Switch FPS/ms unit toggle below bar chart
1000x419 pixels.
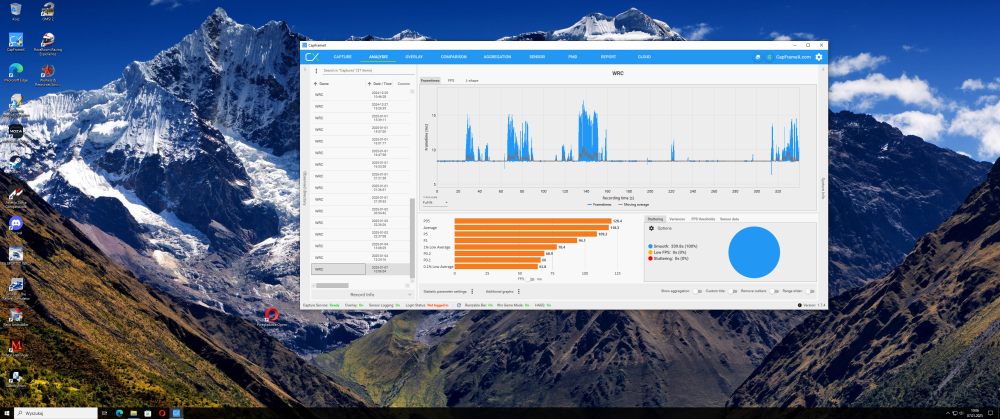pyautogui.click(x=531, y=279)
